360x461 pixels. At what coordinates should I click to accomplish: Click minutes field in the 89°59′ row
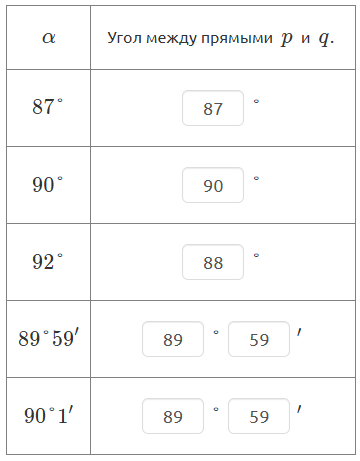259,339
